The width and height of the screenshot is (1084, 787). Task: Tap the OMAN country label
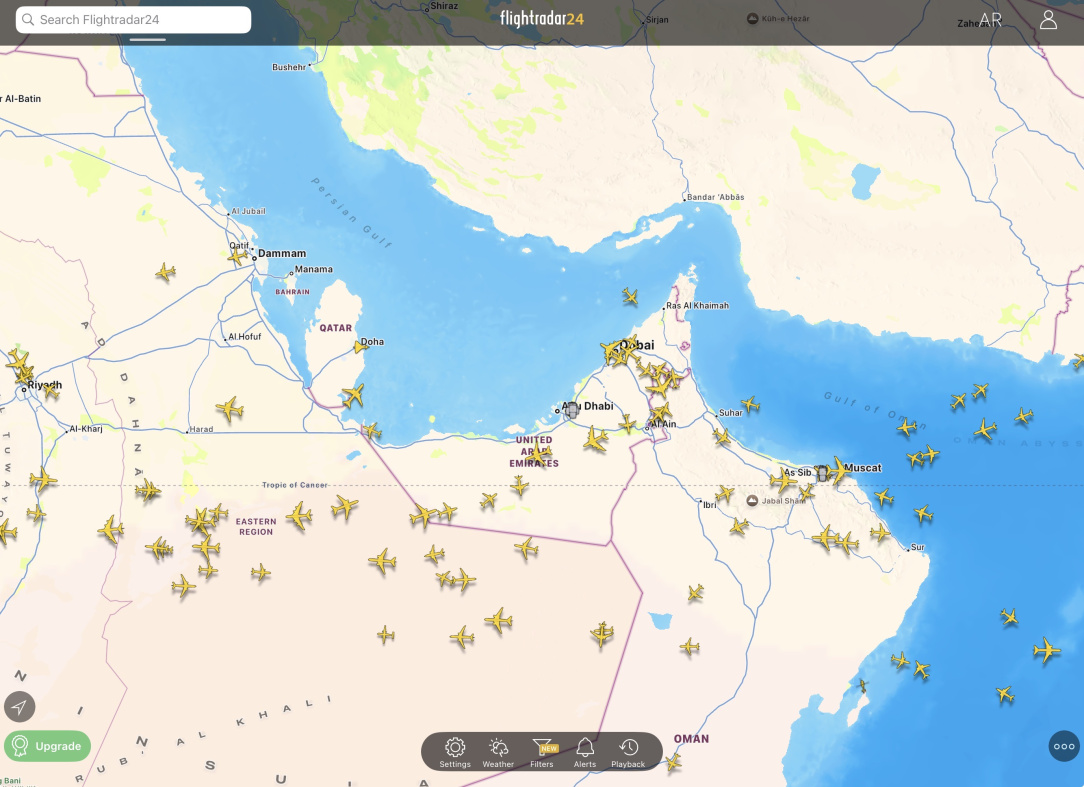click(x=691, y=739)
